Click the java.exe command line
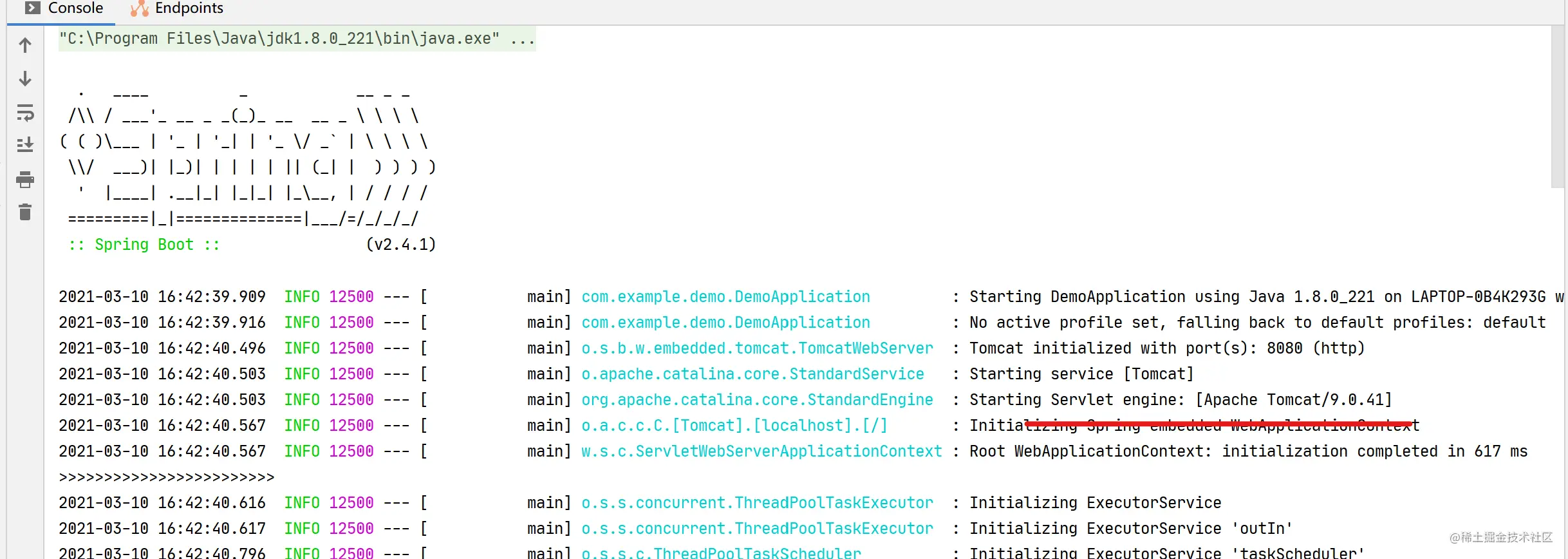 297,39
